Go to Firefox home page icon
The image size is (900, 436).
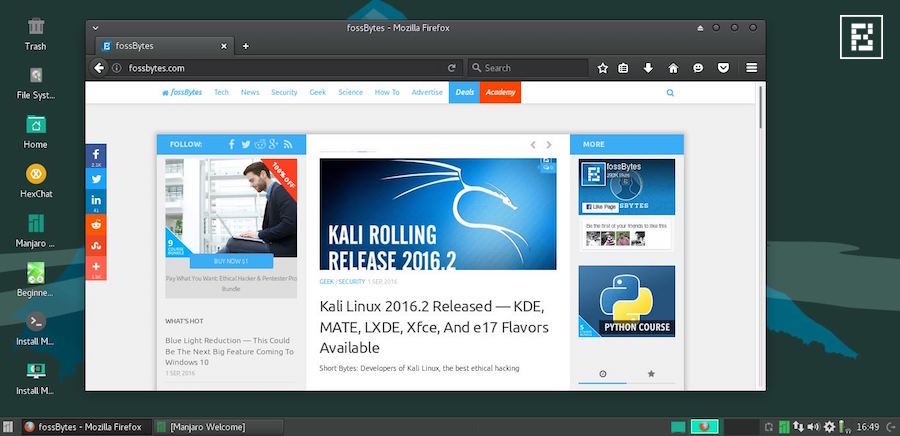coord(673,68)
